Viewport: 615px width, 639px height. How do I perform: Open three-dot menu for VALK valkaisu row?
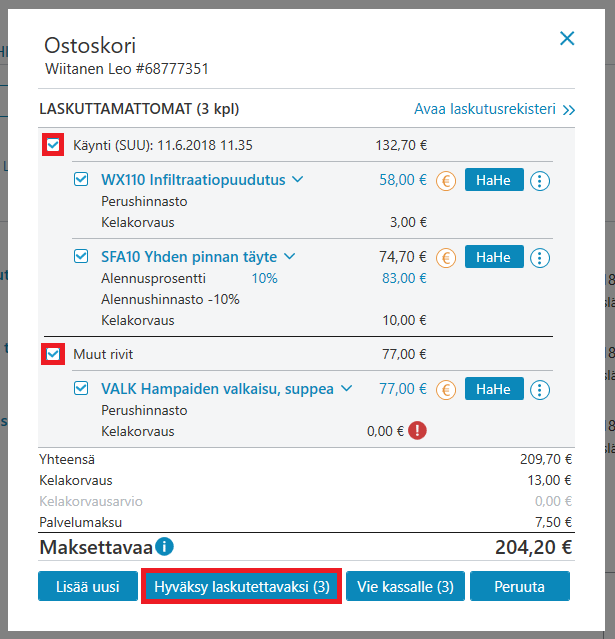point(540,390)
